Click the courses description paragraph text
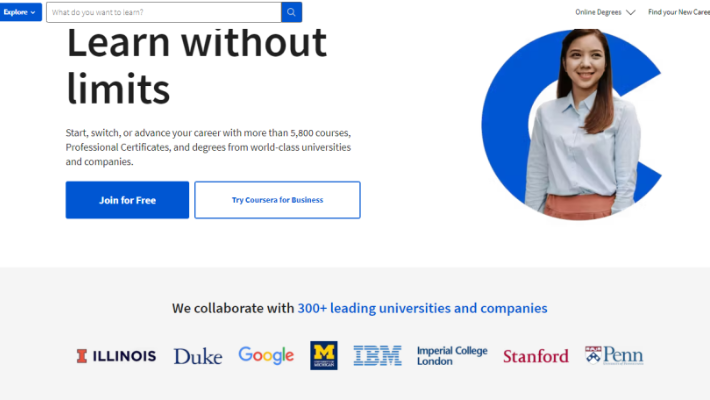 point(208,147)
